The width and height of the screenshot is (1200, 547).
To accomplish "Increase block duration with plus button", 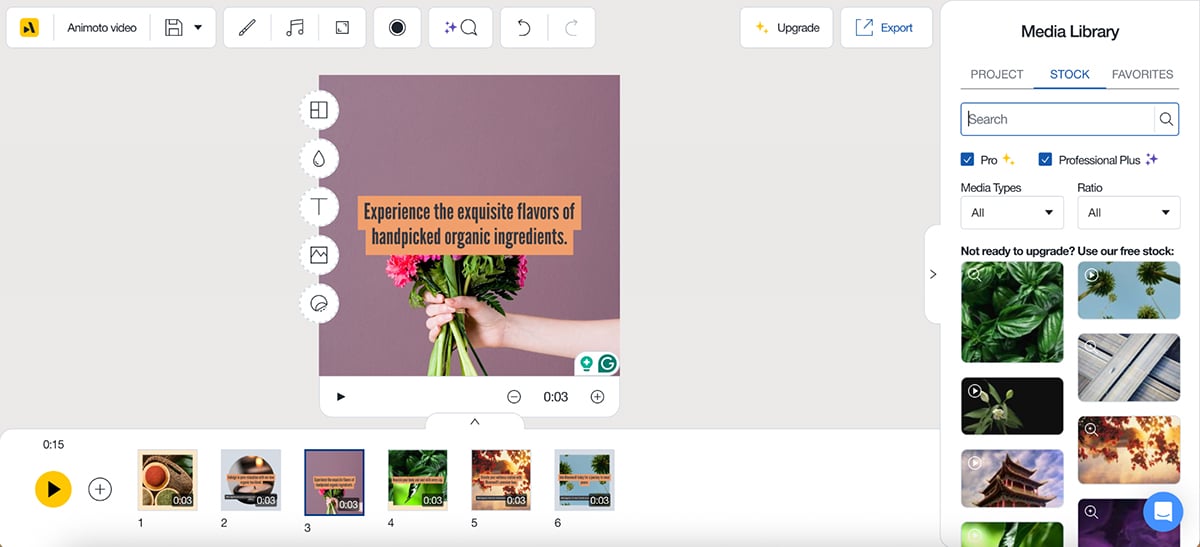I will point(597,397).
